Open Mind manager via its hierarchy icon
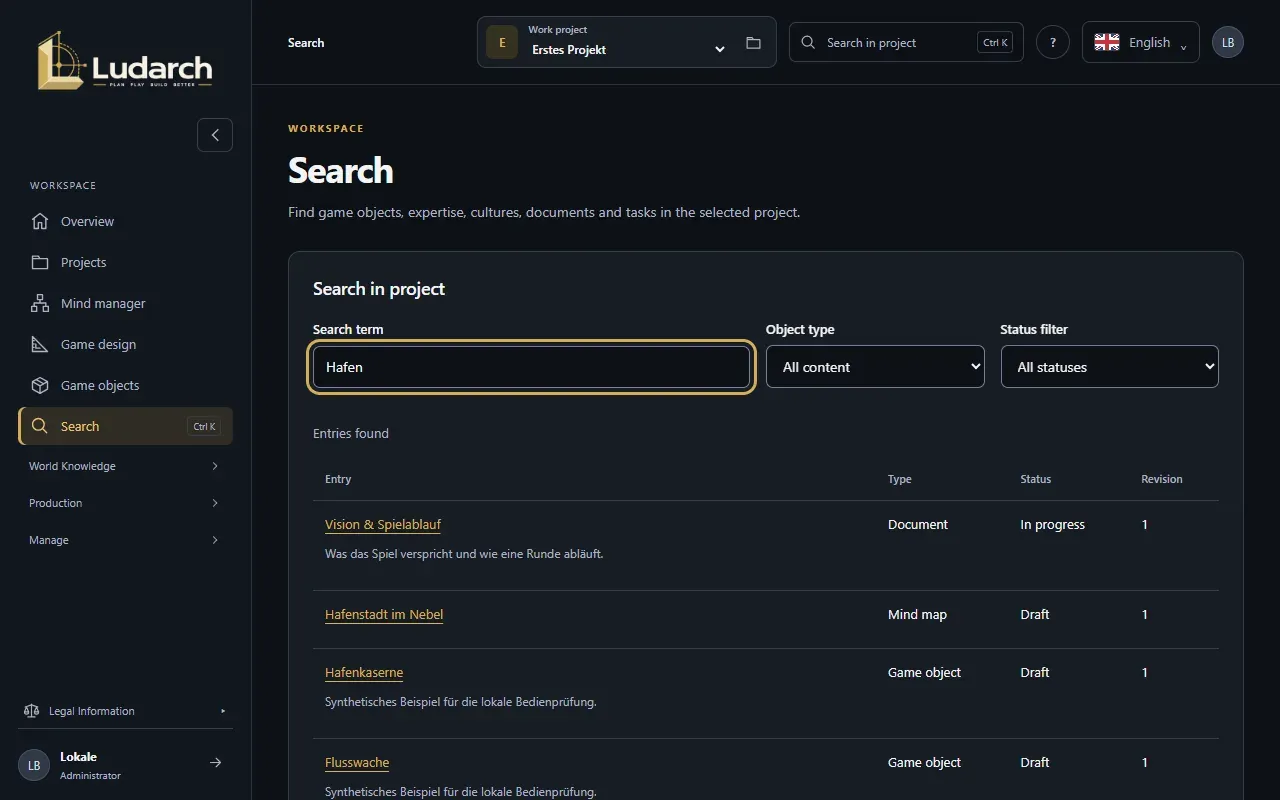Screen dimensions: 1280x800 [x=40, y=303]
